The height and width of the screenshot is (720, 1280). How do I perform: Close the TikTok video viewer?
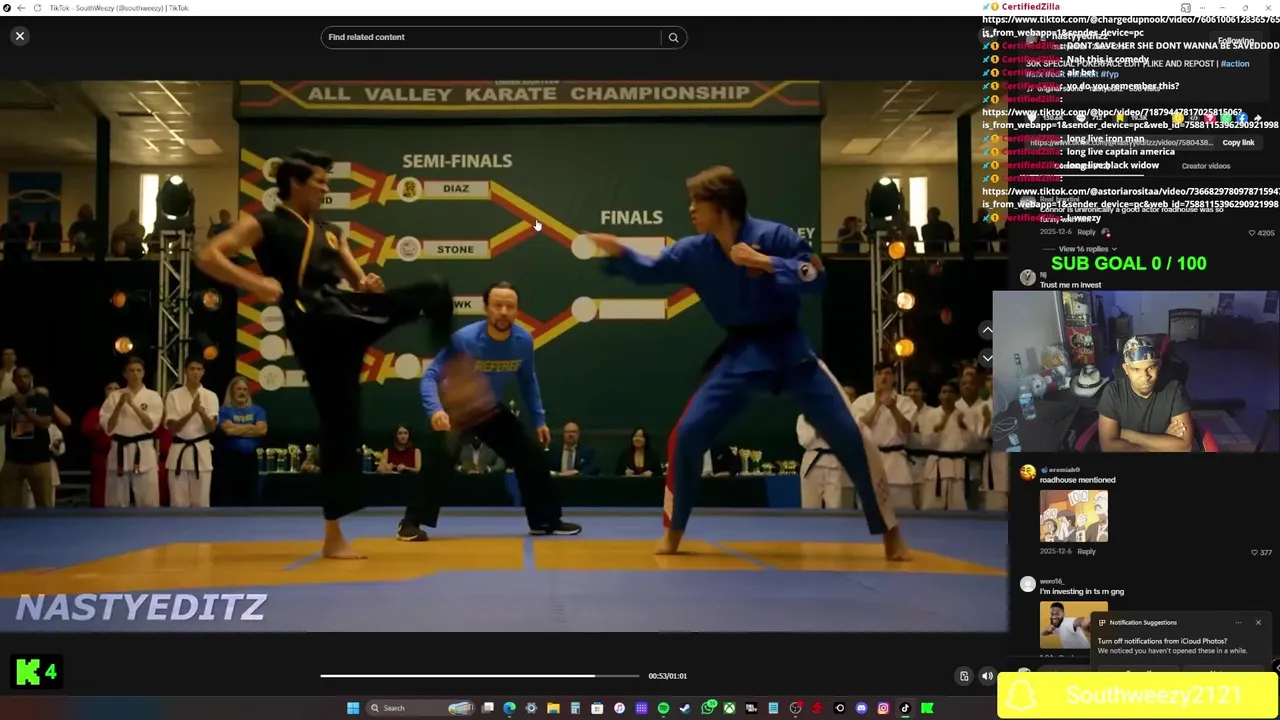[x=20, y=36]
